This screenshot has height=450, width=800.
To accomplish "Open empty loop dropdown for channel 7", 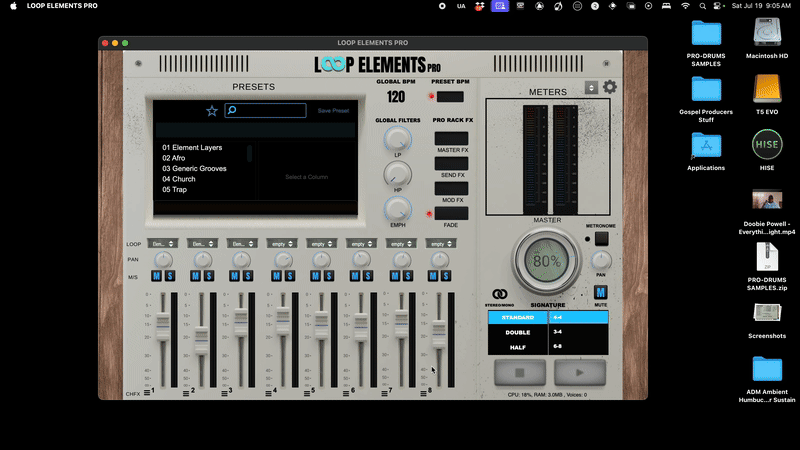I will [401, 244].
